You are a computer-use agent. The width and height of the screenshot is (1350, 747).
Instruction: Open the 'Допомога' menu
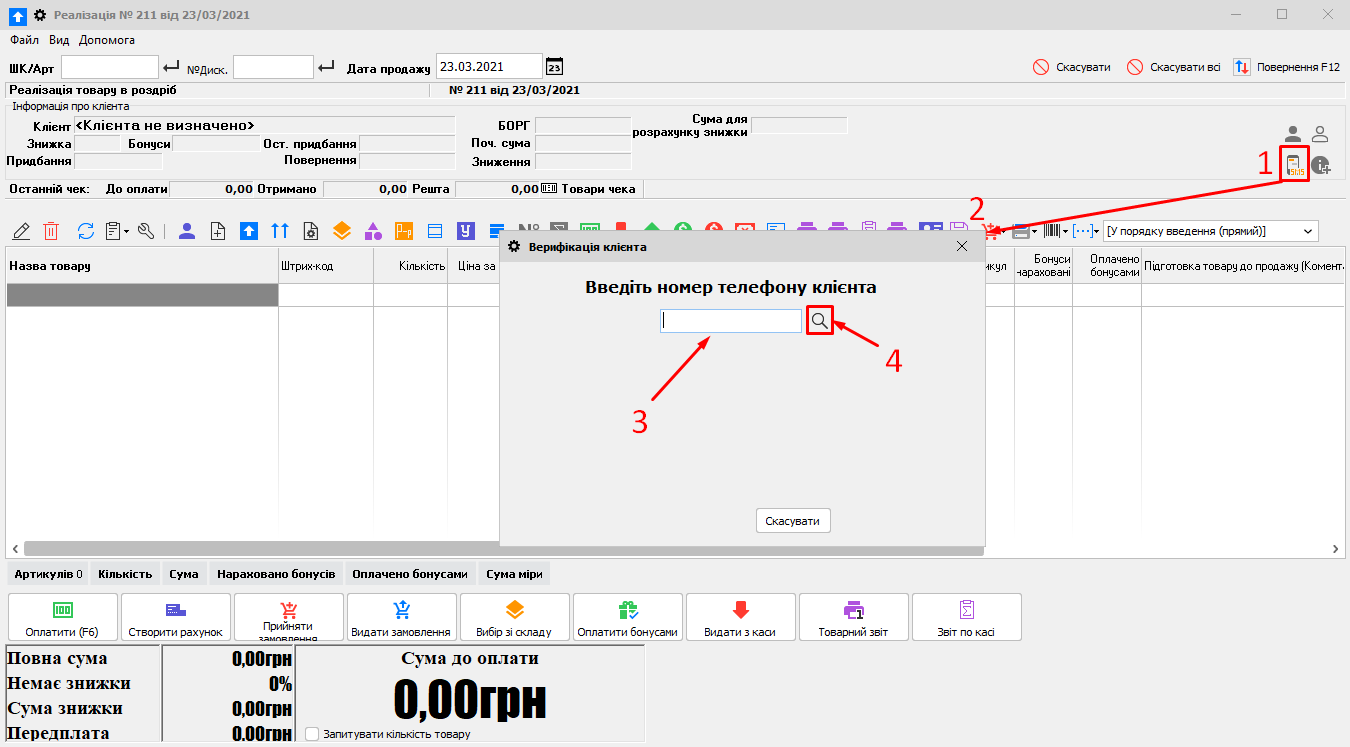point(106,40)
